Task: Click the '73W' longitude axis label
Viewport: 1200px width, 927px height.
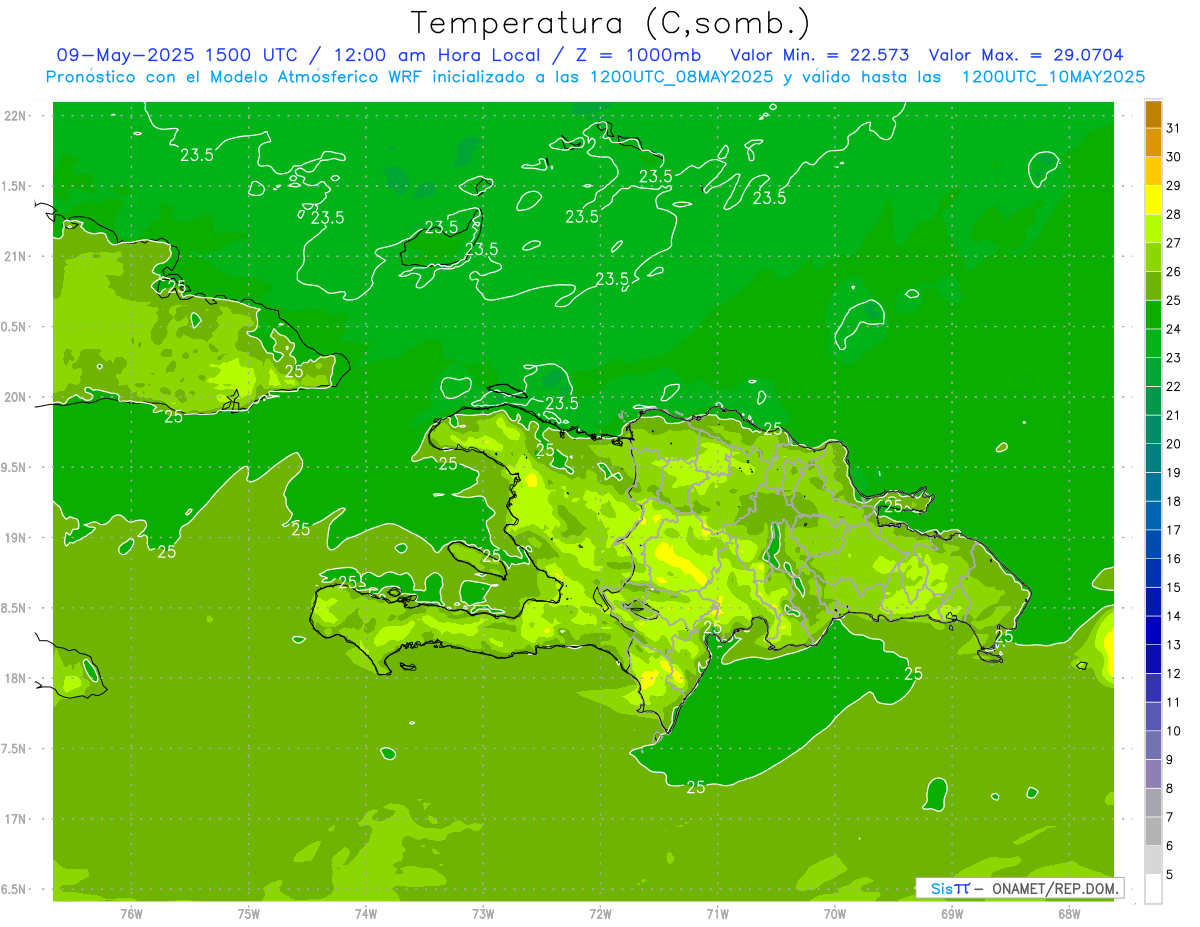Action: click(x=483, y=913)
